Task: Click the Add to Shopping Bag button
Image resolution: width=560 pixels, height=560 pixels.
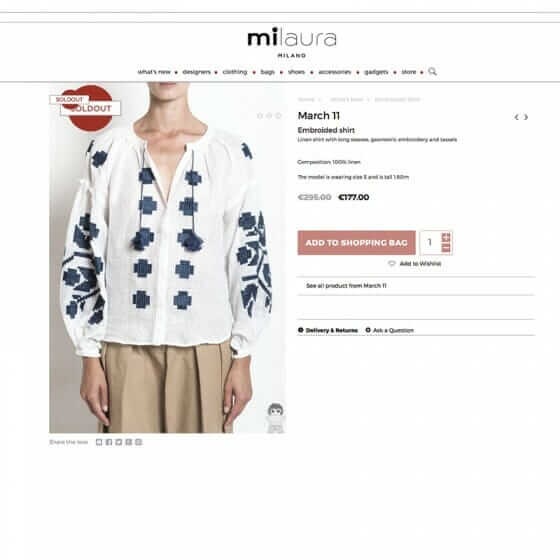Action: coord(356,243)
